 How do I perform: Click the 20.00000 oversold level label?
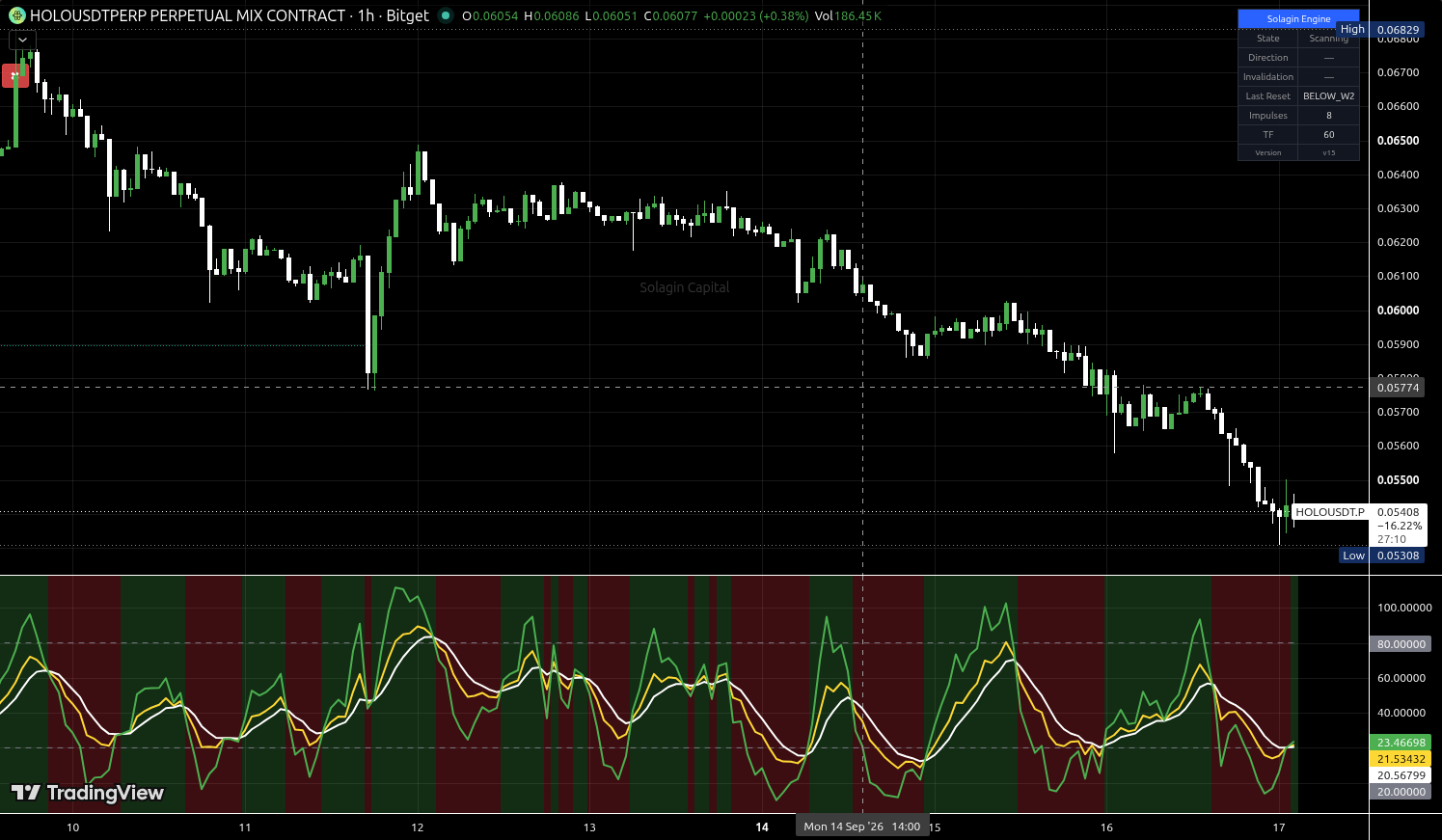tap(1401, 792)
